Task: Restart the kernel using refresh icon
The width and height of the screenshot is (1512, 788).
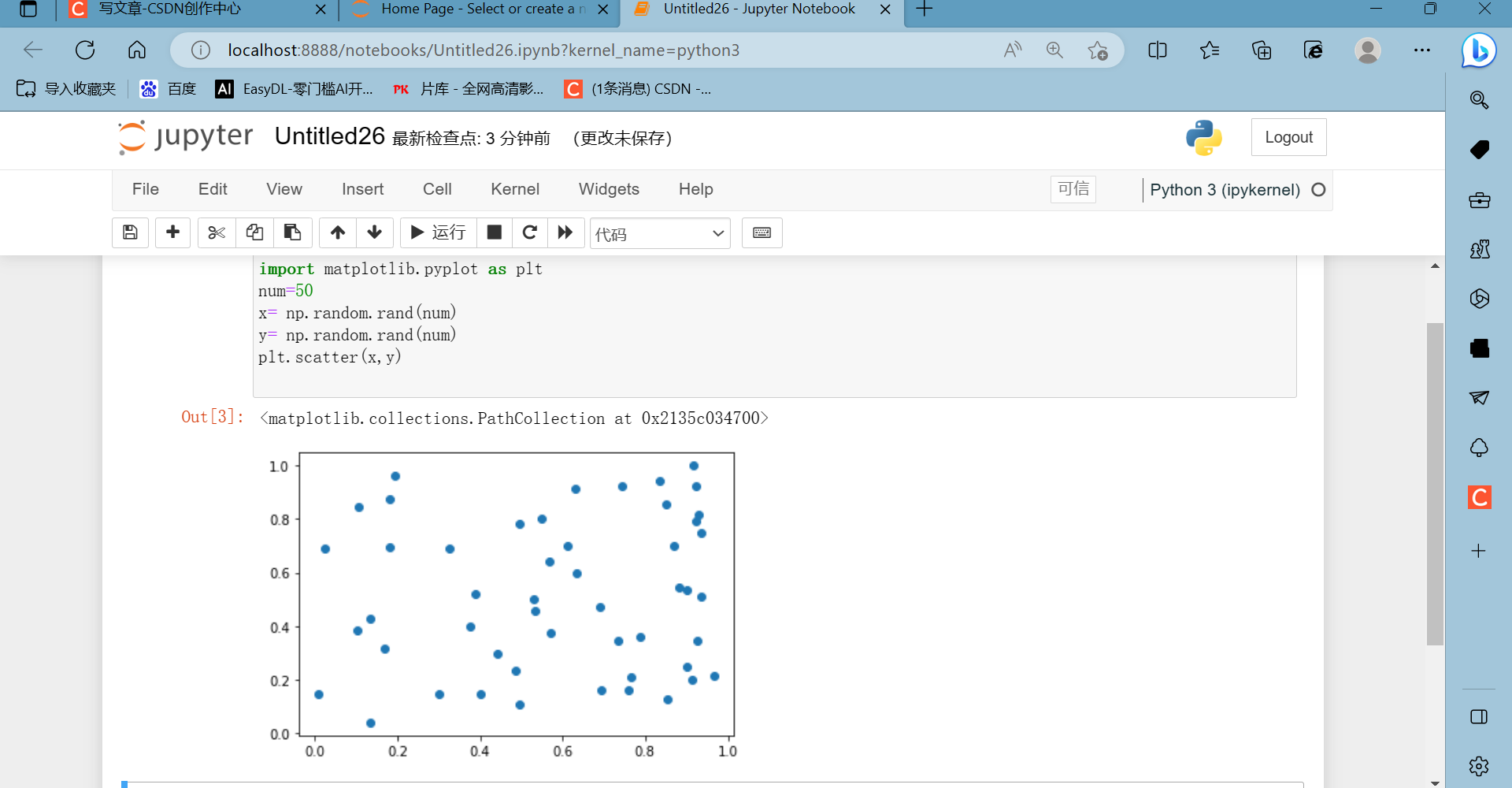Action: point(530,232)
